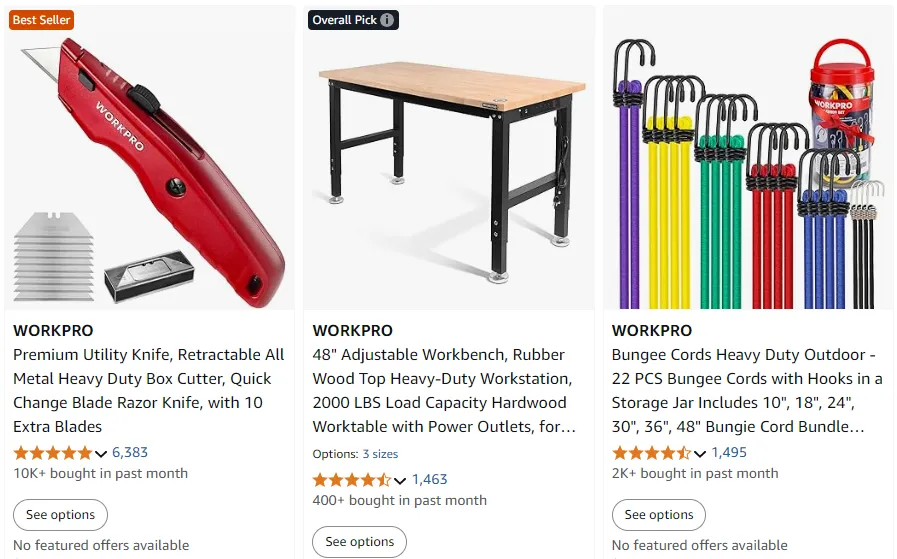897x559 pixels.
Task: View the 1,463 workbench reviews
Action: tap(430, 480)
